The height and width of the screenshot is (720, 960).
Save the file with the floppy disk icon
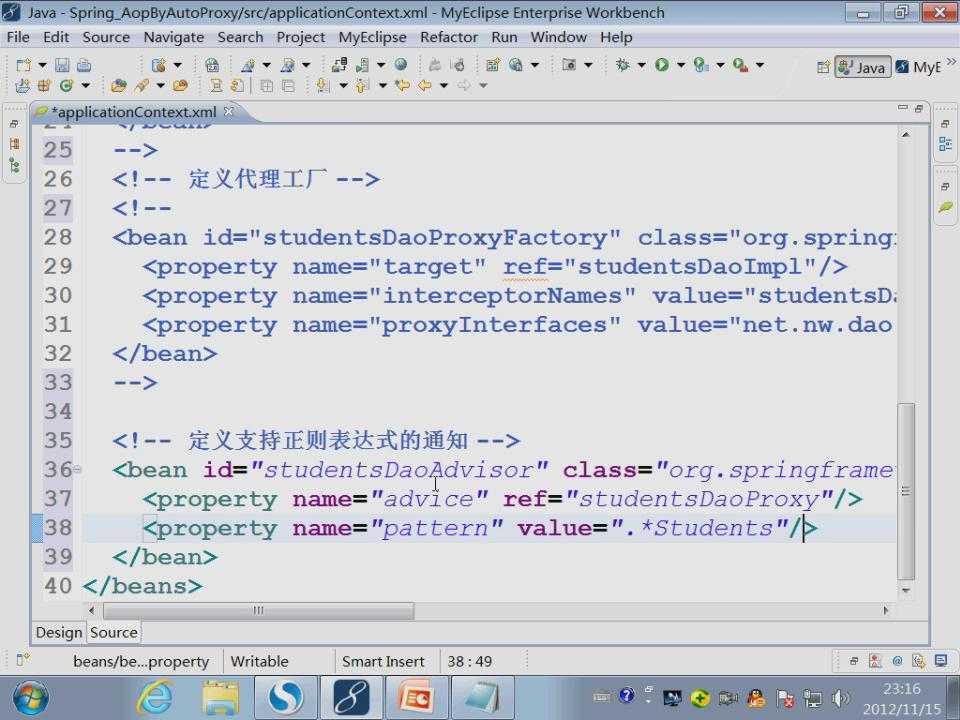click(x=62, y=65)
